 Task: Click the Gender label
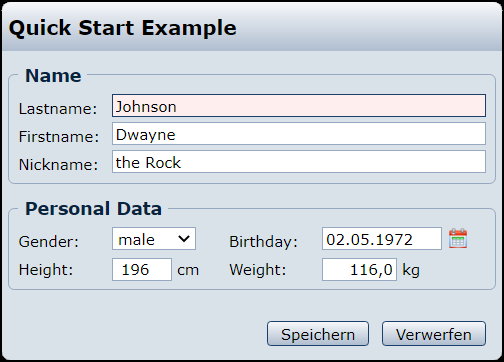click(49, 242)
